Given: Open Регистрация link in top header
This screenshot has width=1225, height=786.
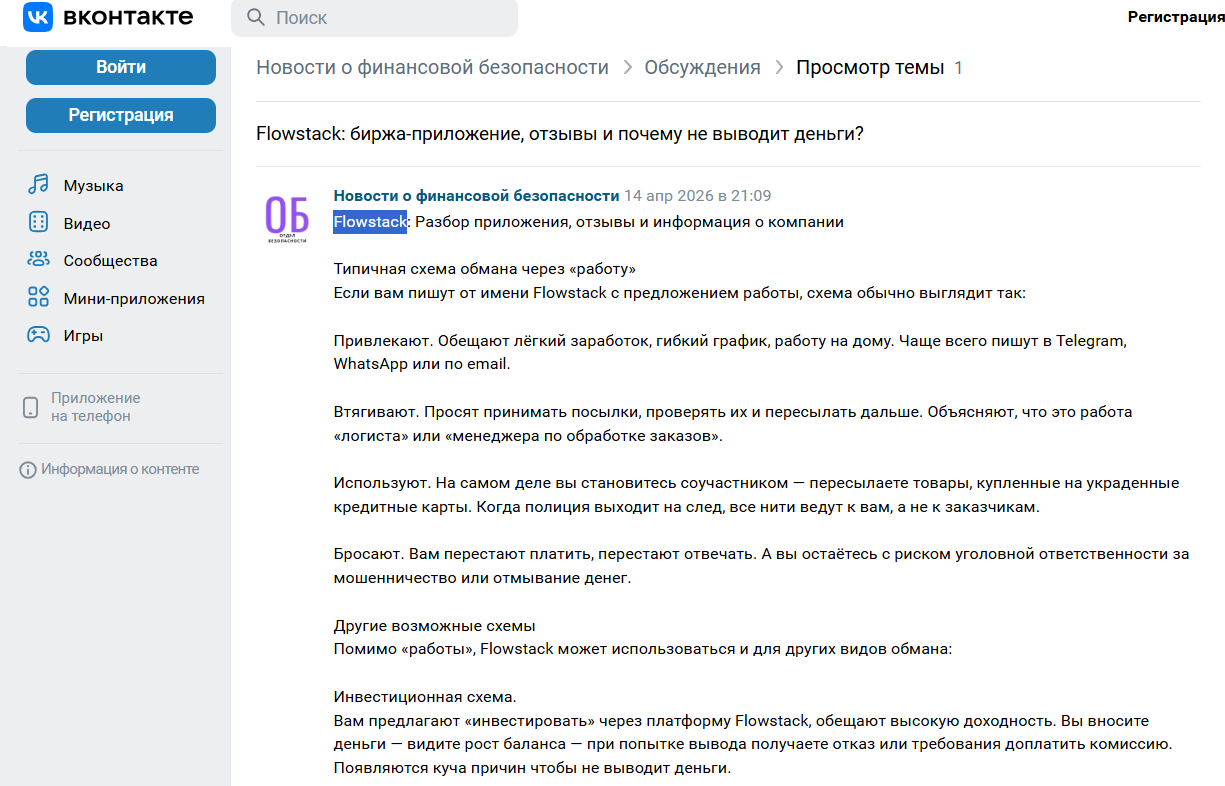Looking at the screenshot, I should (x=1176, y=17).
